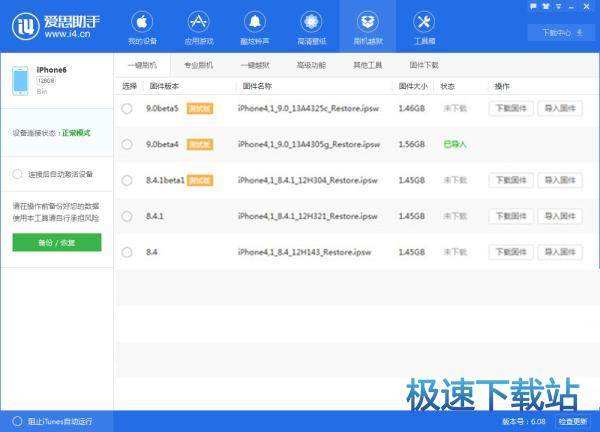600x432 pixels.
Task: Select the 8.4.1beta1 firmware radio button
Action: click(x=127, y=180)
